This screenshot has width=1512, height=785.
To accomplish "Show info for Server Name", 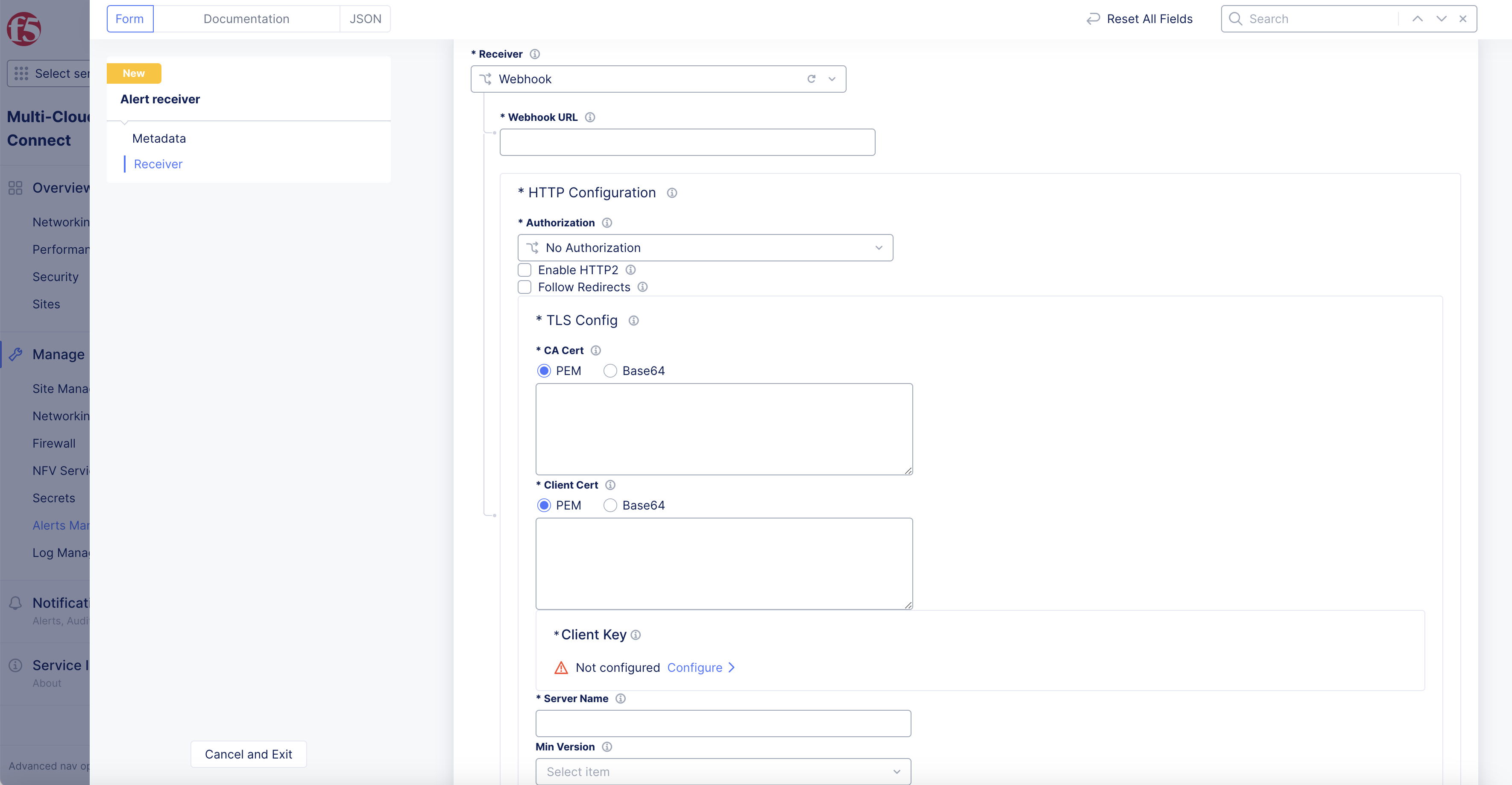I will (x=621, y=698).
